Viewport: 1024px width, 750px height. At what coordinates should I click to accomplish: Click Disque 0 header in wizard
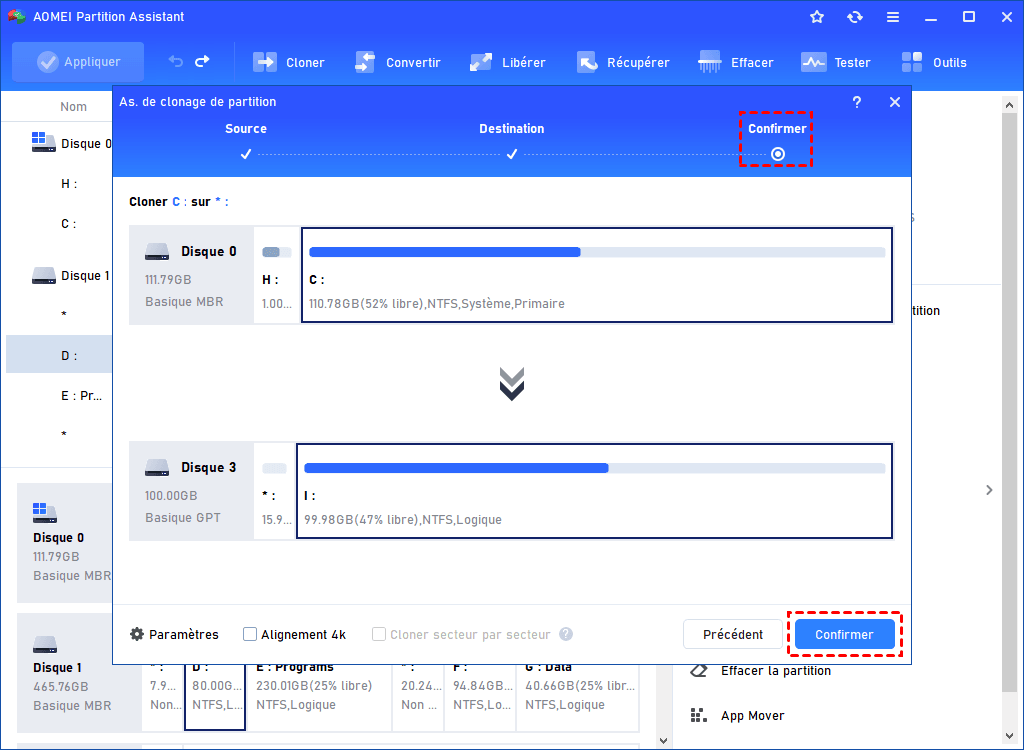(x=191, y=275)
